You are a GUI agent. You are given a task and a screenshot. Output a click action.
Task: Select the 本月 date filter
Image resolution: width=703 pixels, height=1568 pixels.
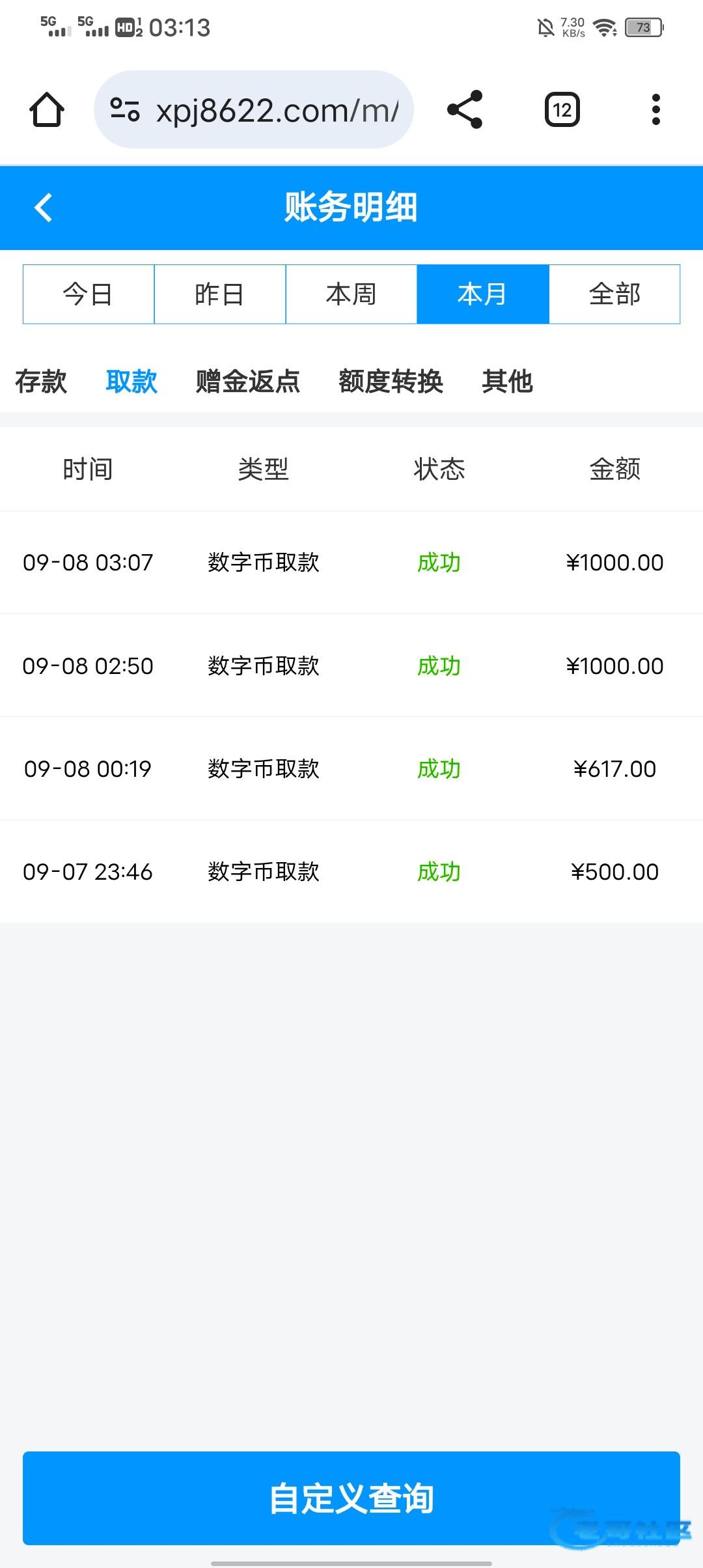[x=483, y=294]
